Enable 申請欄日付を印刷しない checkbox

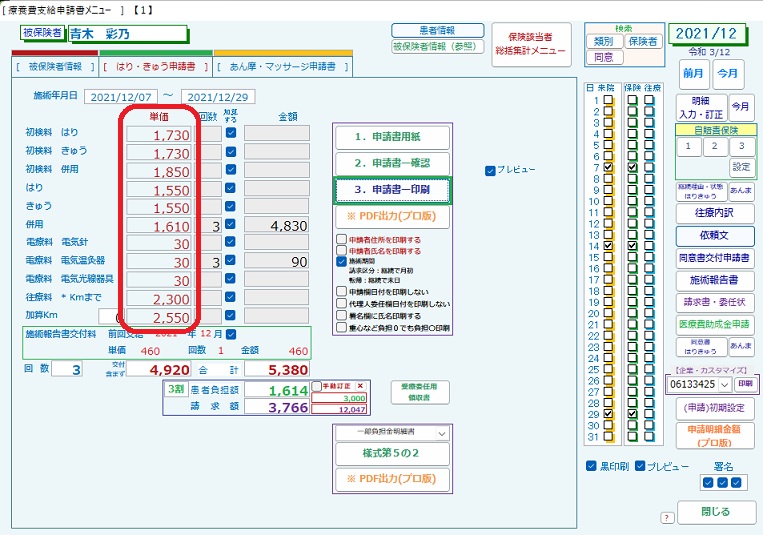point(342,292)
